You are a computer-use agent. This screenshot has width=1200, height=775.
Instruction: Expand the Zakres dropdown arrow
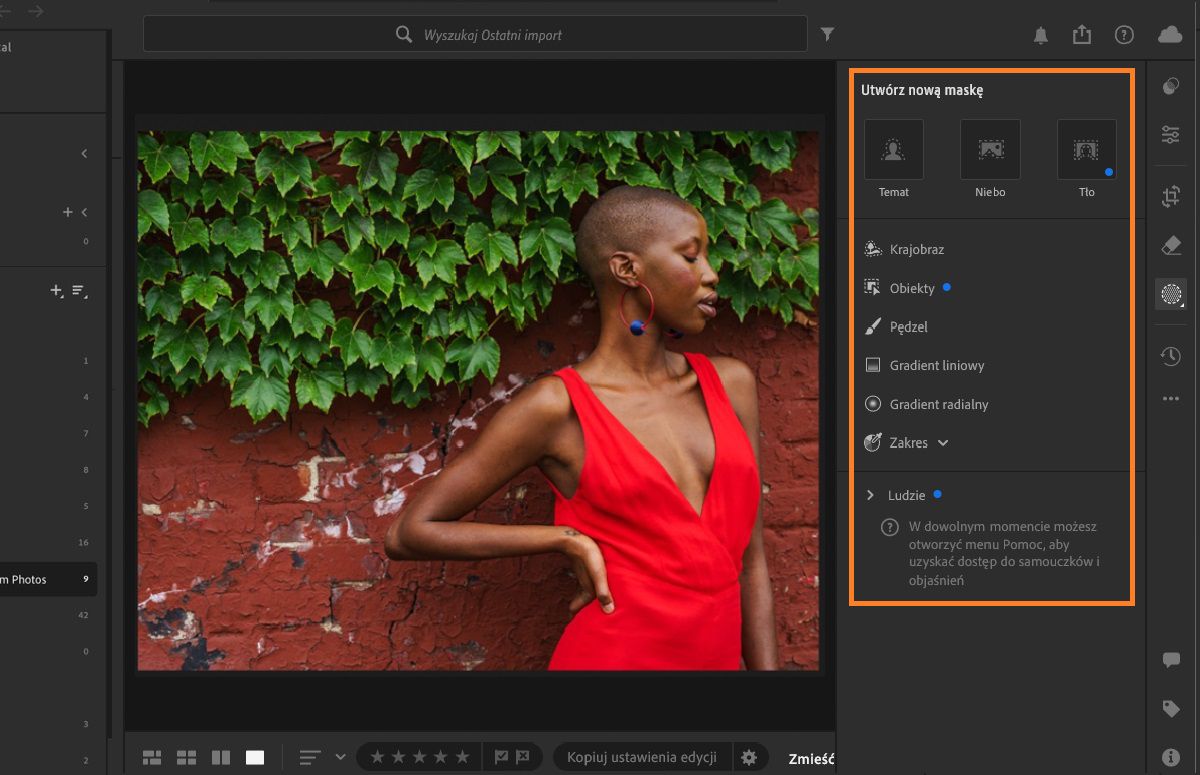pos(943,443)
